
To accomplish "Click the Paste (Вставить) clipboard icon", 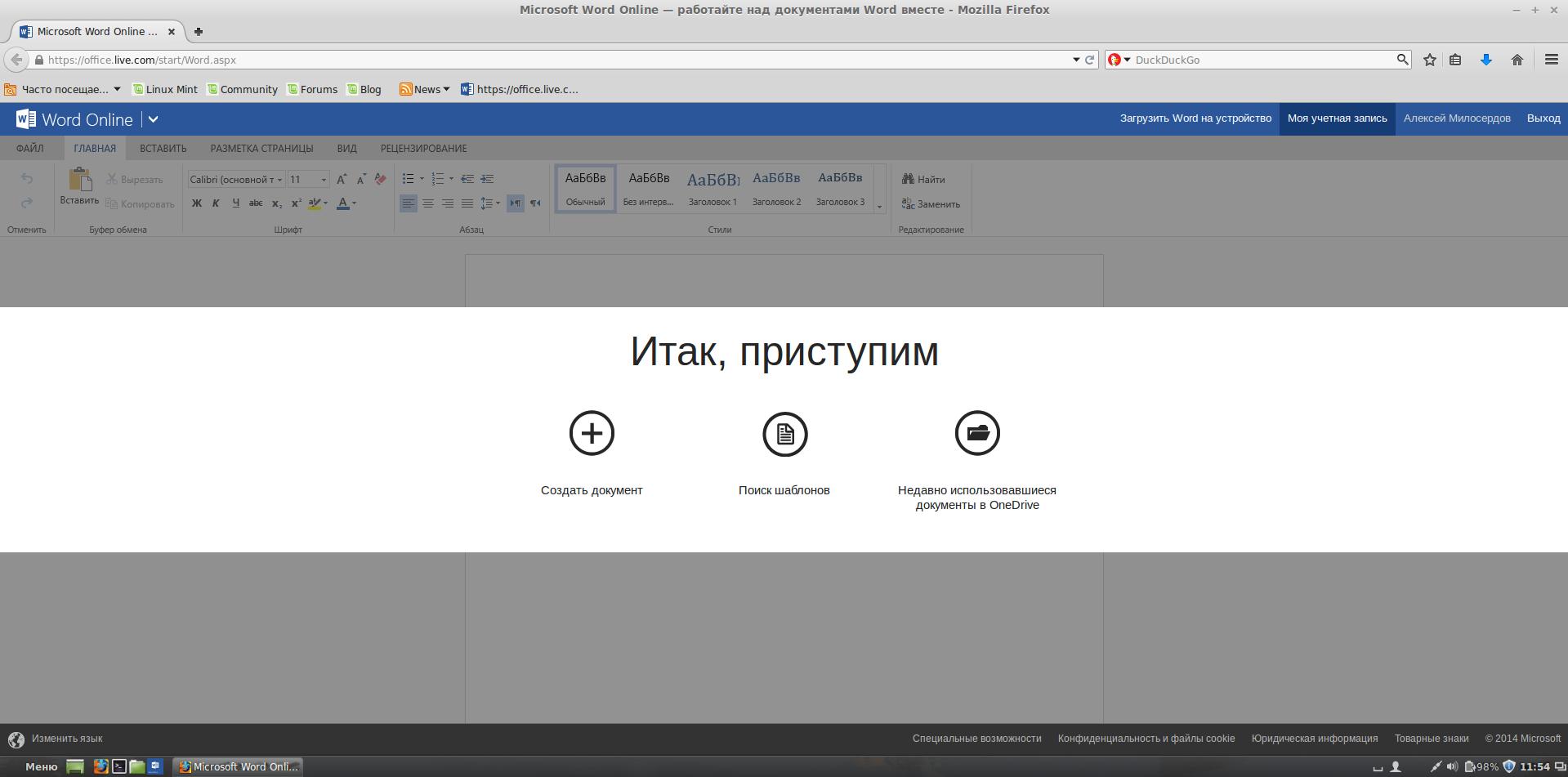I will 80,181.
